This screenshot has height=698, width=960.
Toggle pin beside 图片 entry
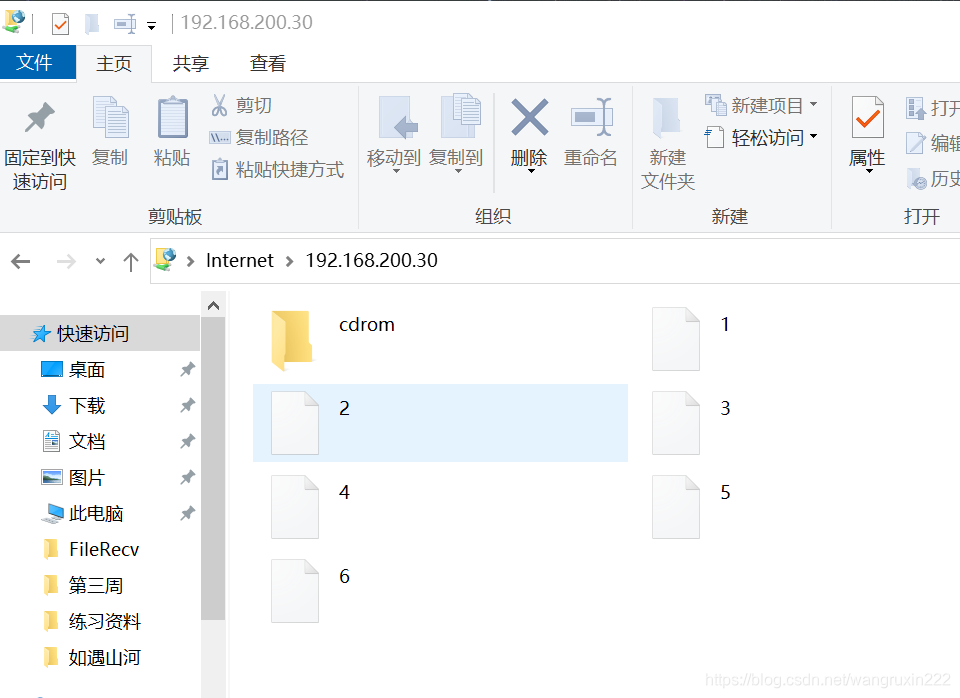(x=186, y=477)
